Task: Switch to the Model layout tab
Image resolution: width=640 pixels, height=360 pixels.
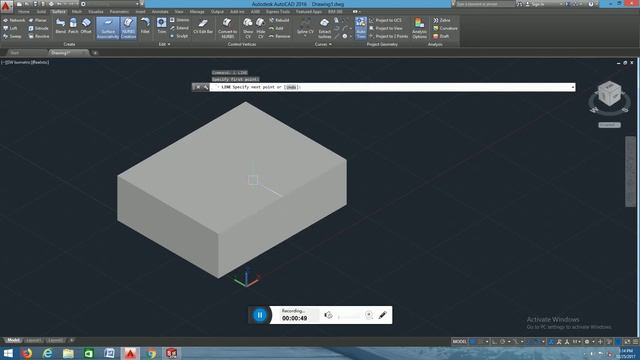Action: tap(13, 340)
